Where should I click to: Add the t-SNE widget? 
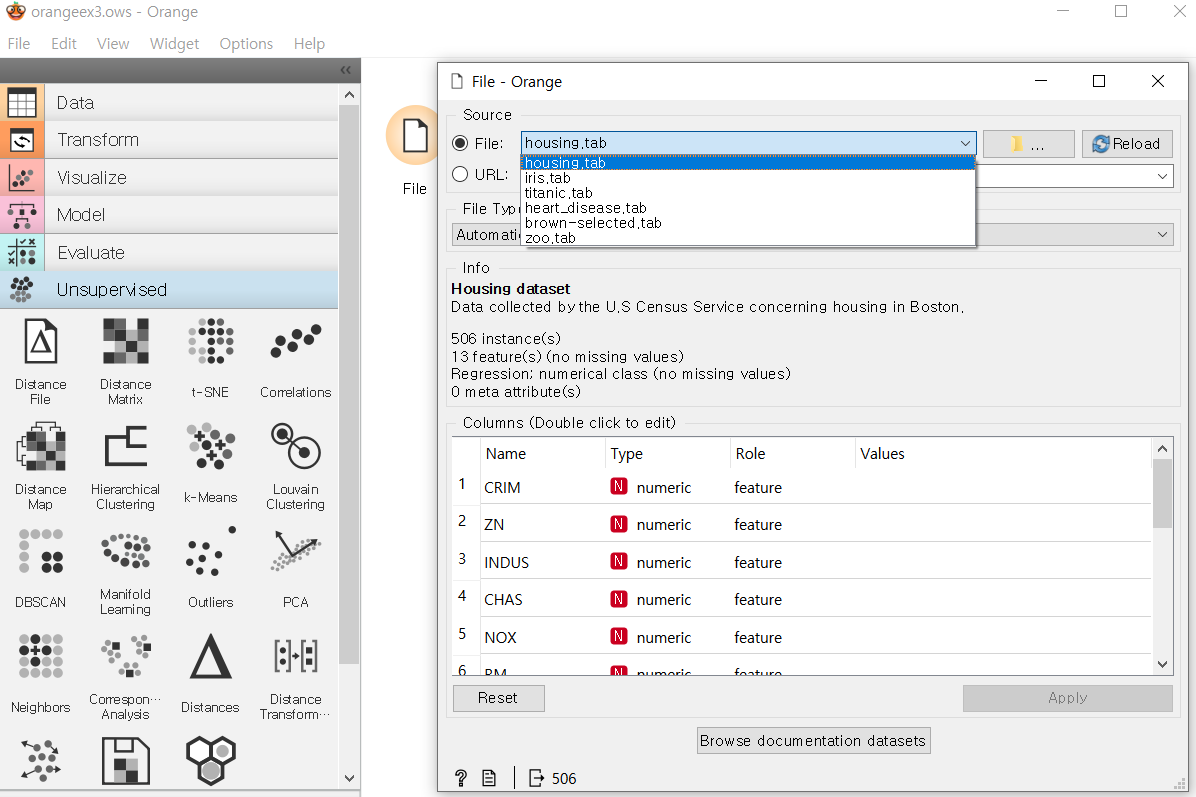pos(211,358)
